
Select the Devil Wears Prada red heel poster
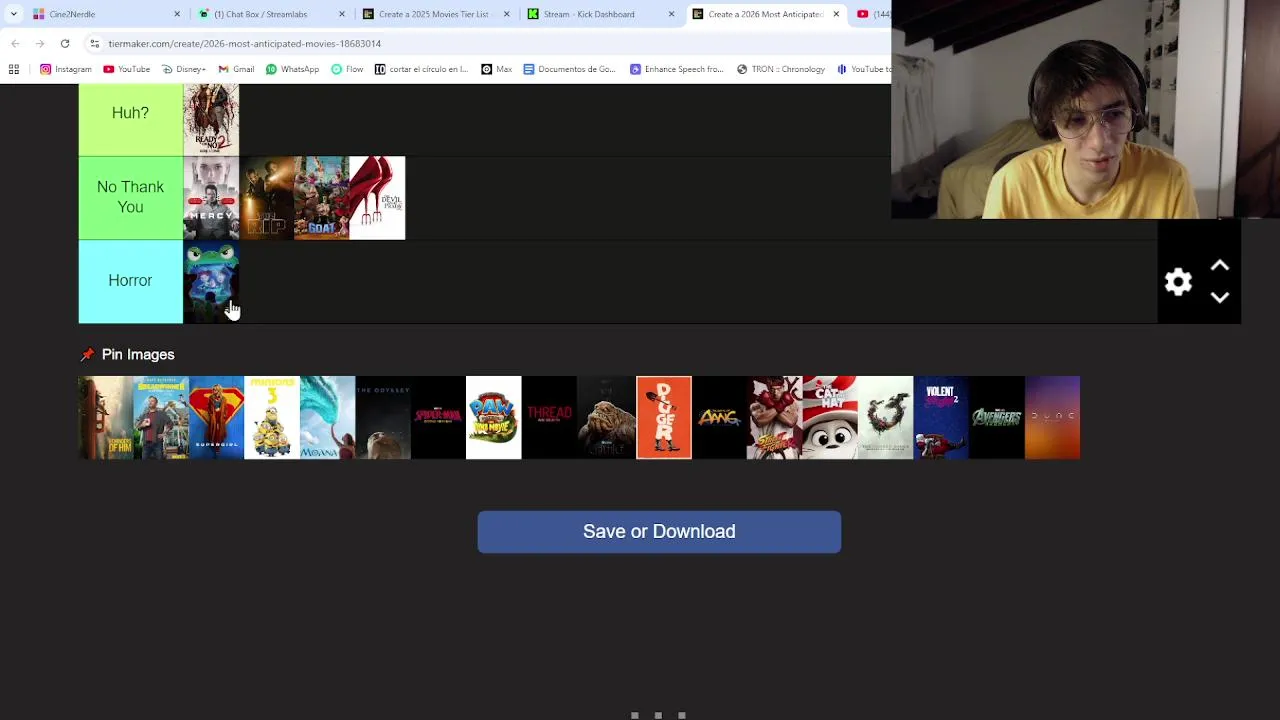pyautogui.click(x=377, y=197)
